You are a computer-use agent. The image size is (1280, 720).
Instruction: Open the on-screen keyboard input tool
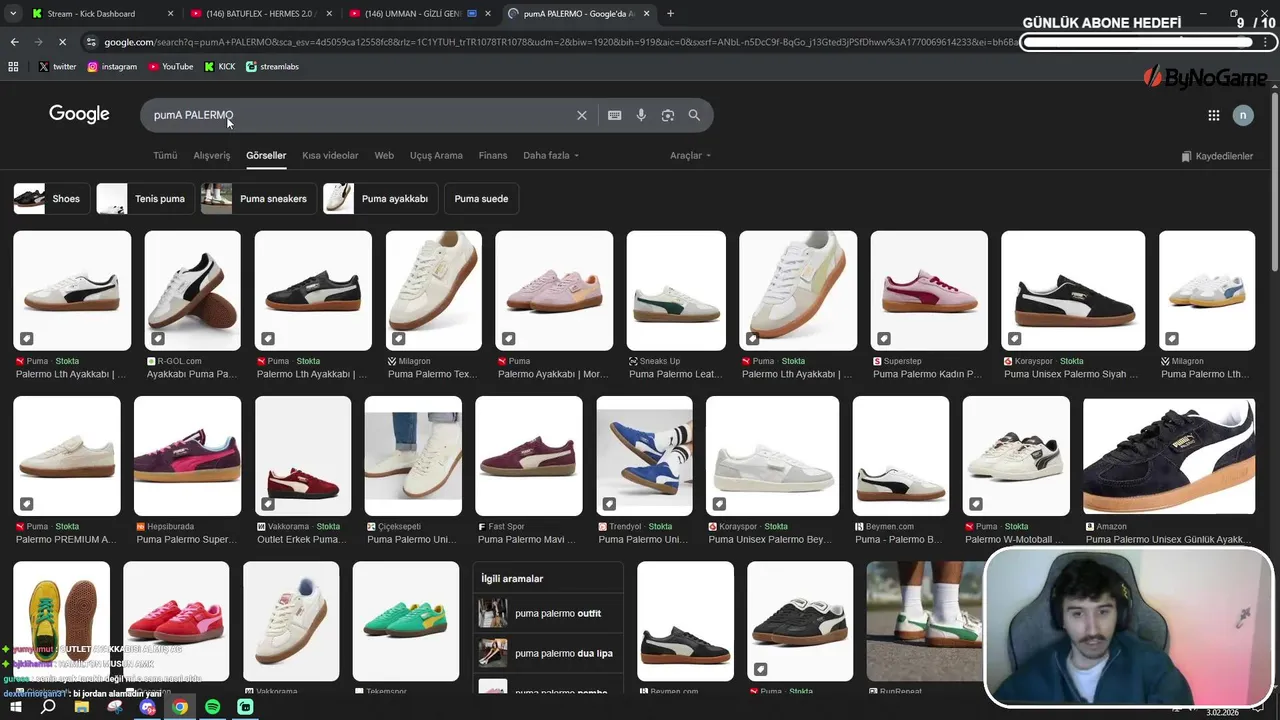point(615,115)
